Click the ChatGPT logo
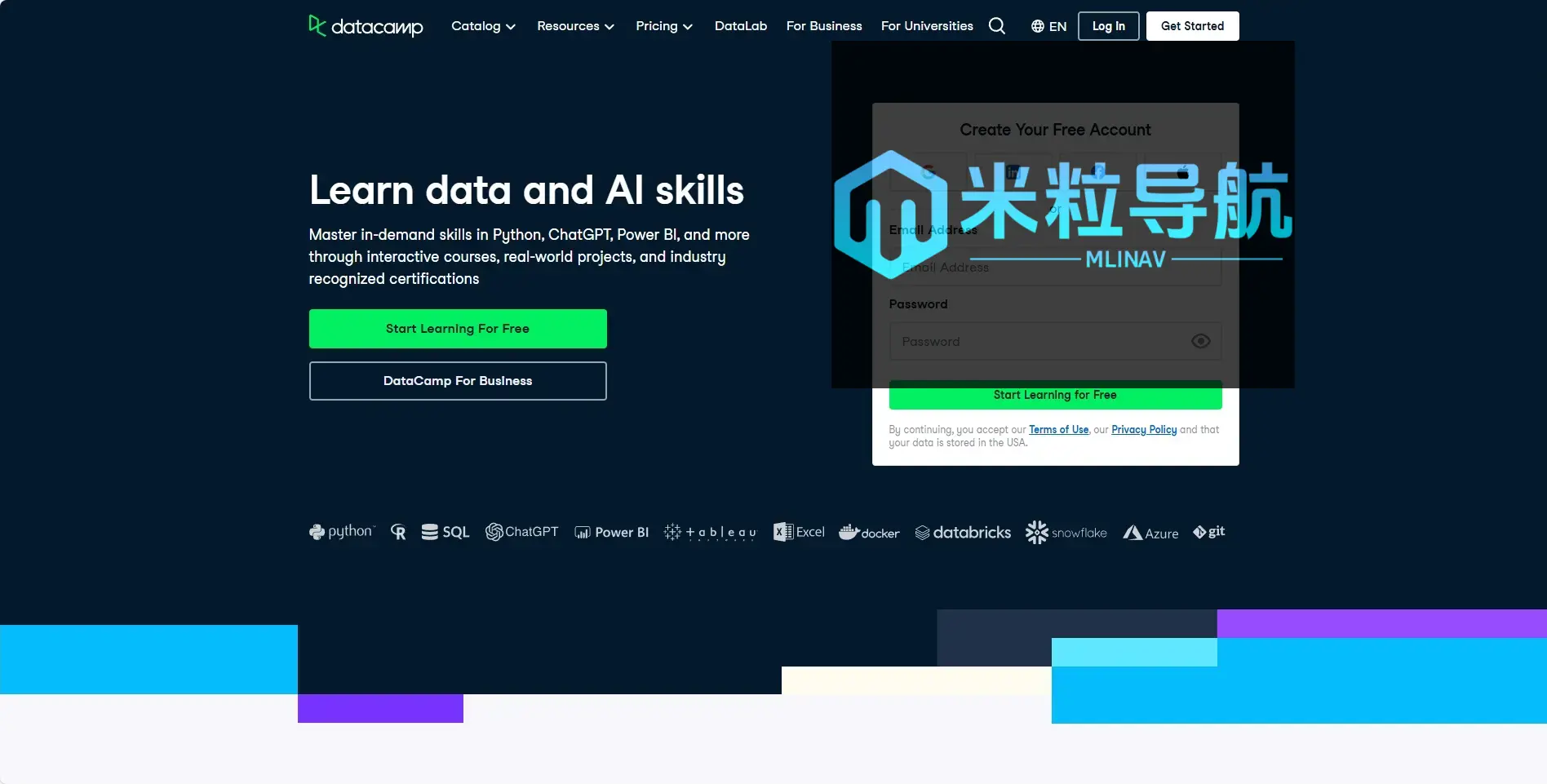 522,531
